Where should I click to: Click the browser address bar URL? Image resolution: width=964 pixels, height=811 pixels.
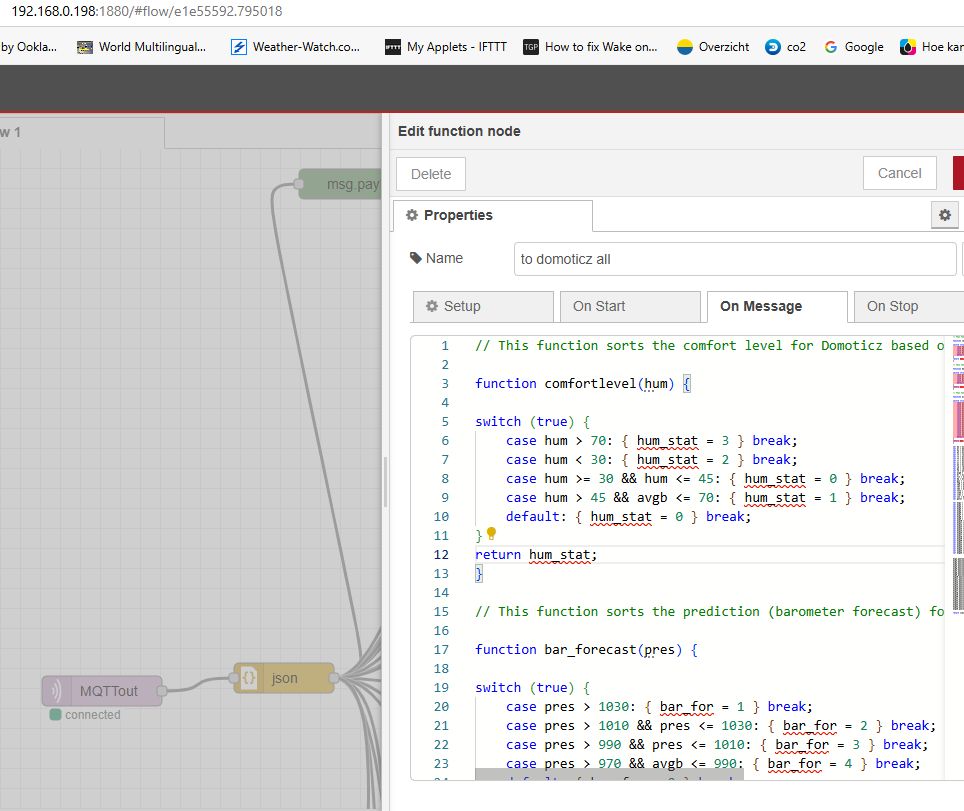147,11
